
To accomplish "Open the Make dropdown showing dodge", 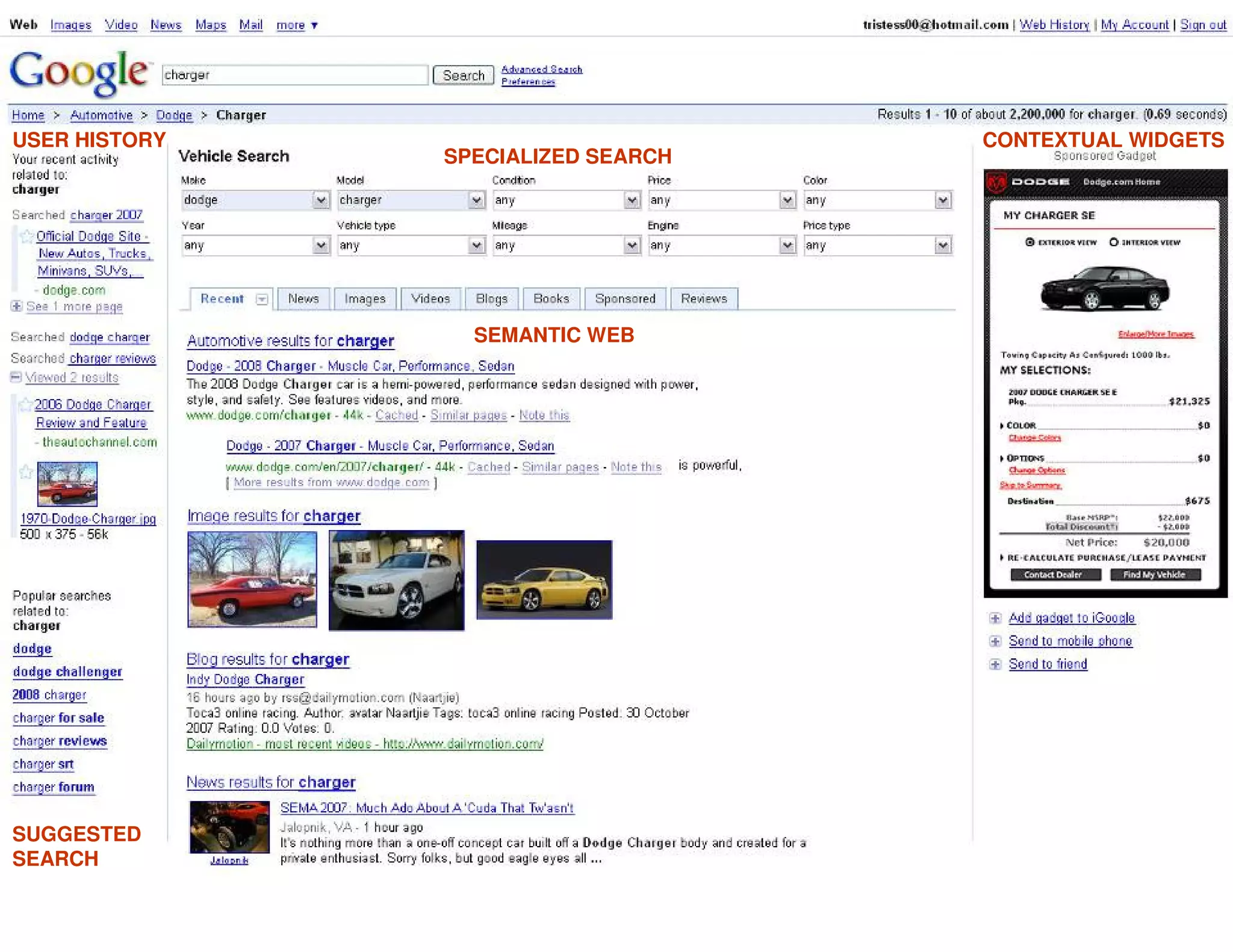I will (x=256, y=200).
